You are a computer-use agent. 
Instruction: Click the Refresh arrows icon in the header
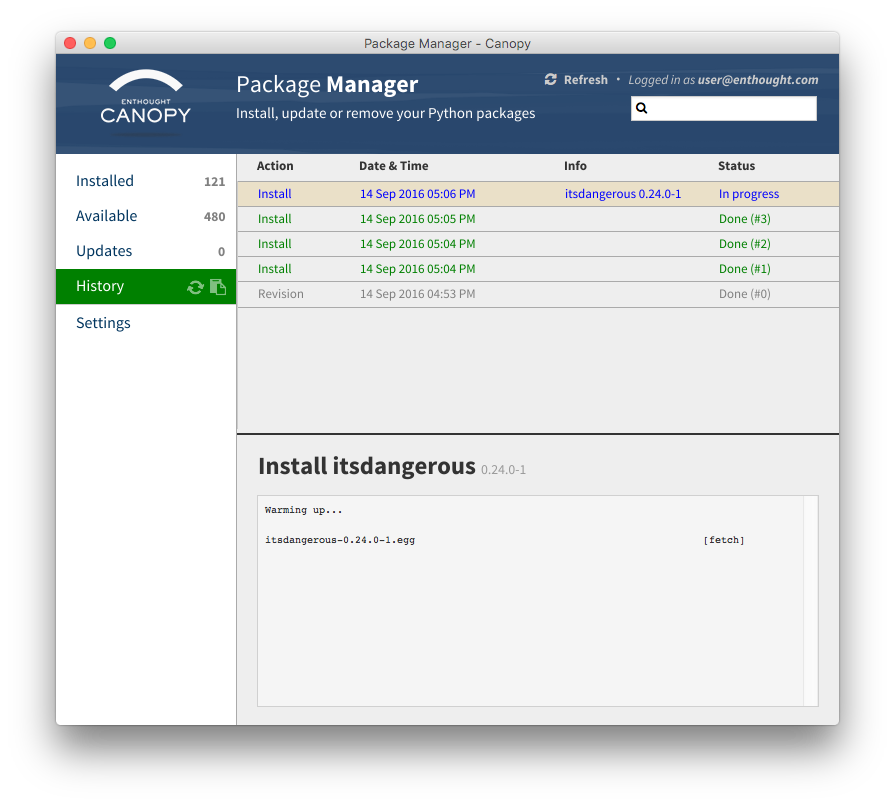pos(550,80)
